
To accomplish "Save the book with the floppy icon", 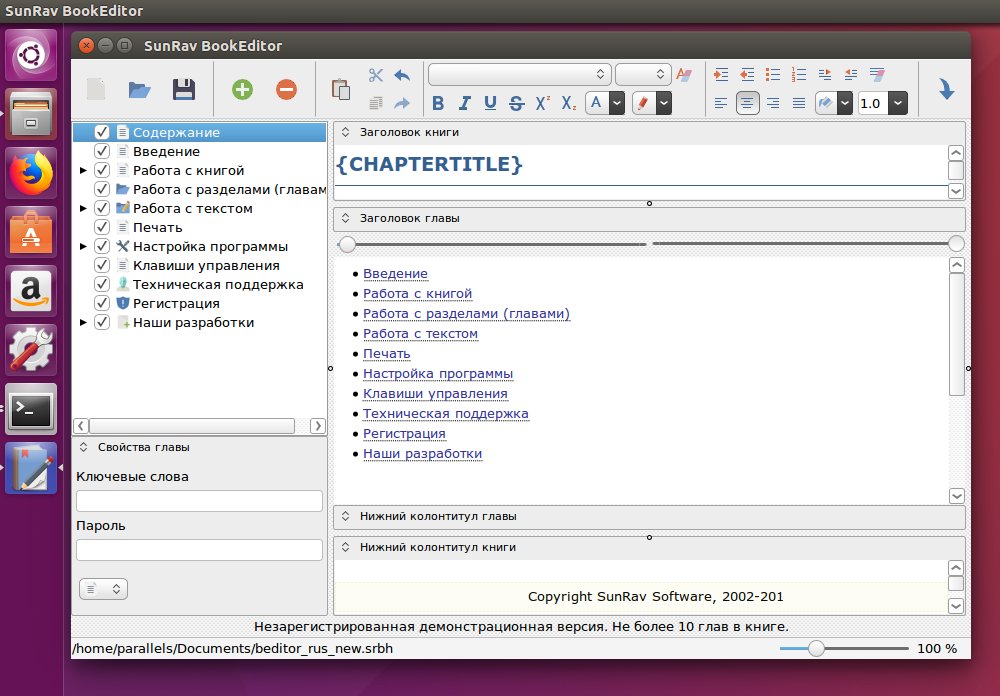I will [184, 89].
